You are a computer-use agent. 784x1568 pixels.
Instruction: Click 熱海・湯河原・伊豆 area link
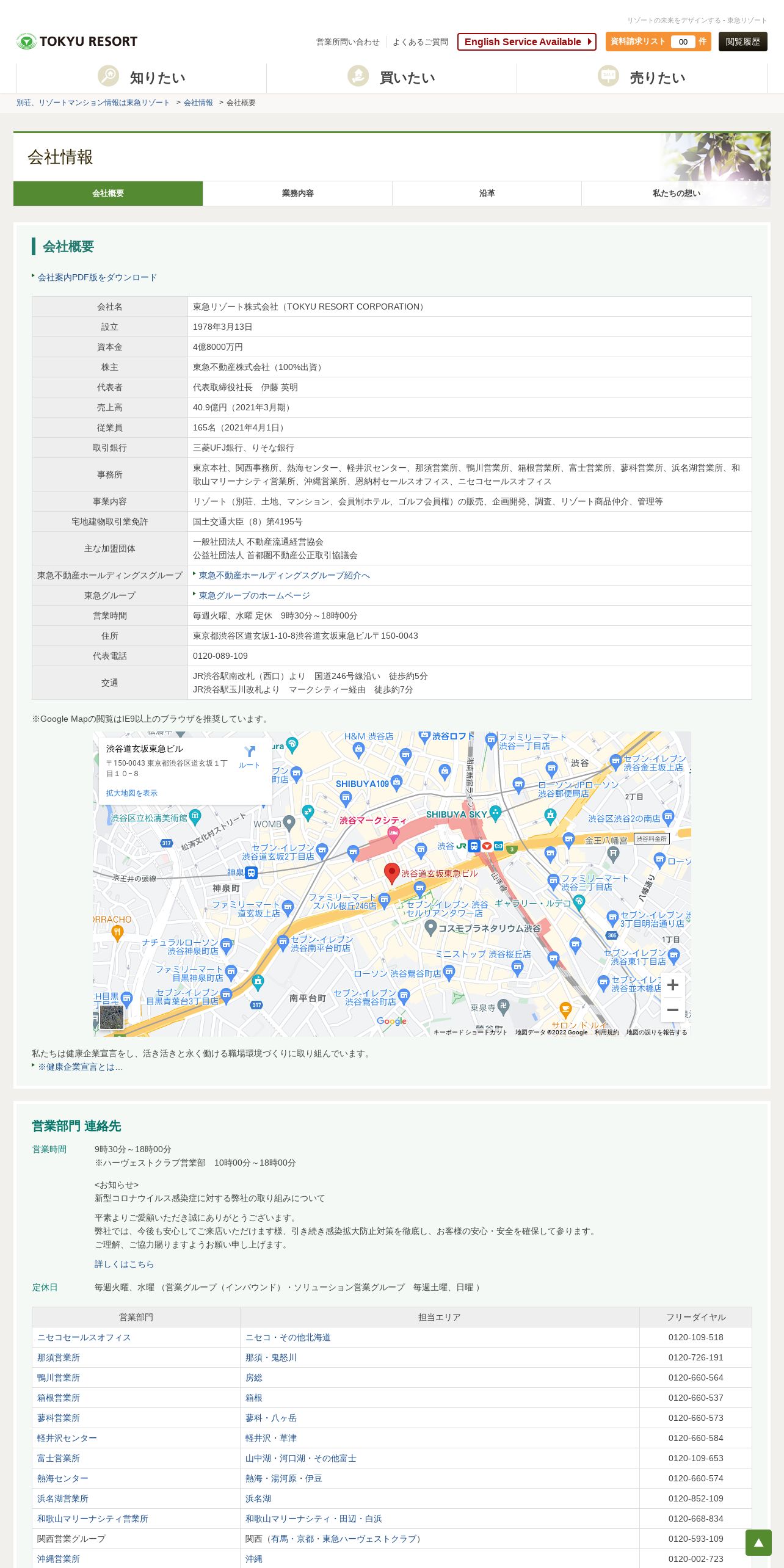click(284, 1478)
